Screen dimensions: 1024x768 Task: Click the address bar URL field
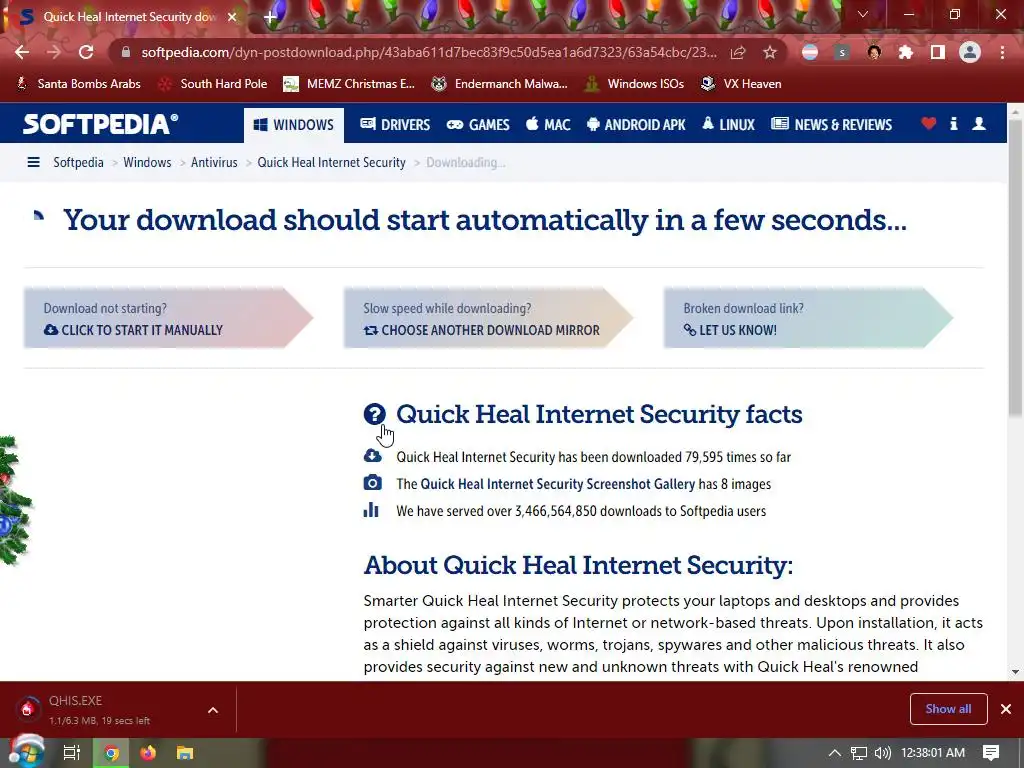428,52
